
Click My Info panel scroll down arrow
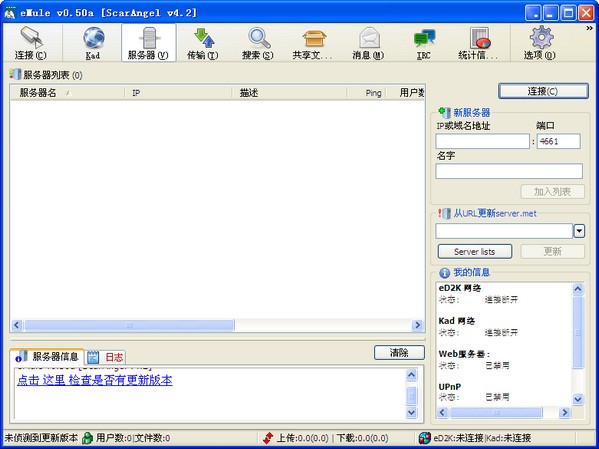click(x=578, y=400)
